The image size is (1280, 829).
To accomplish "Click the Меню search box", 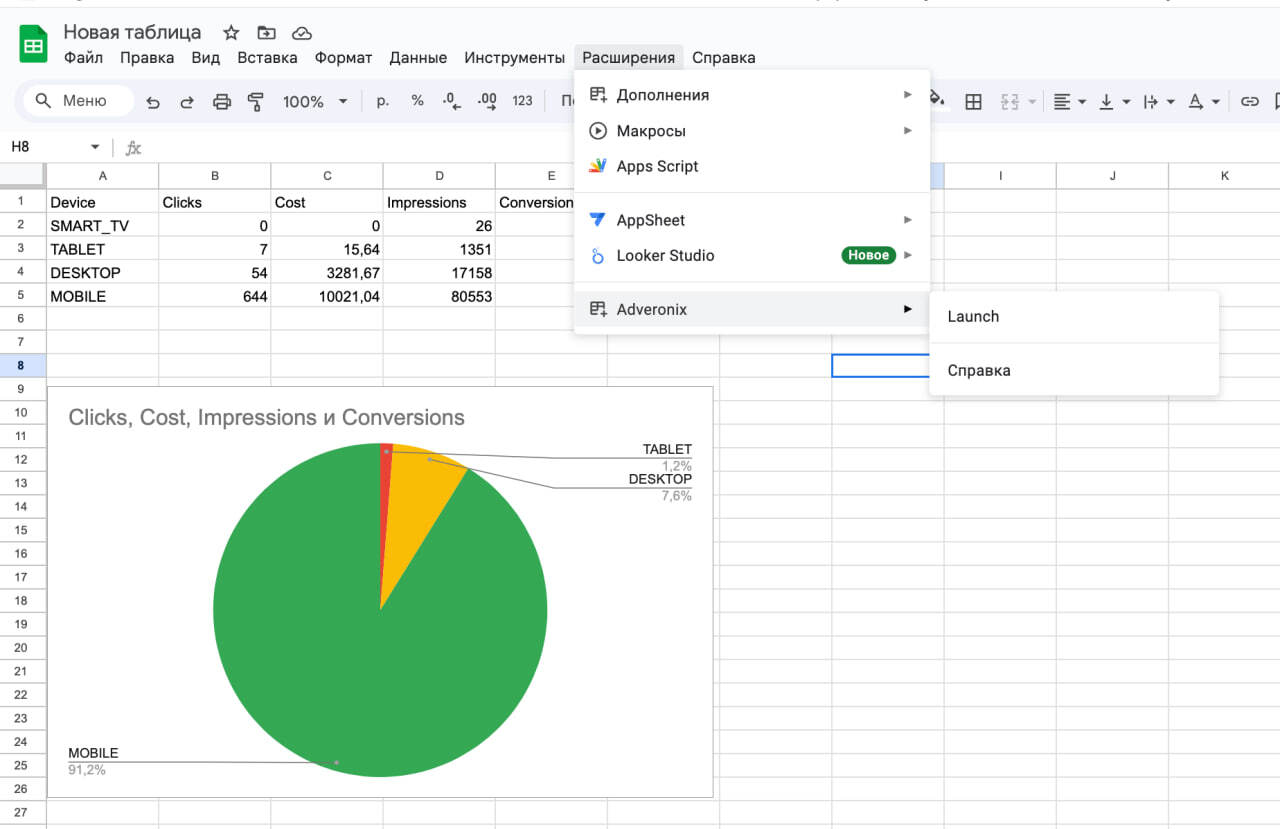I will pos(77,101).
